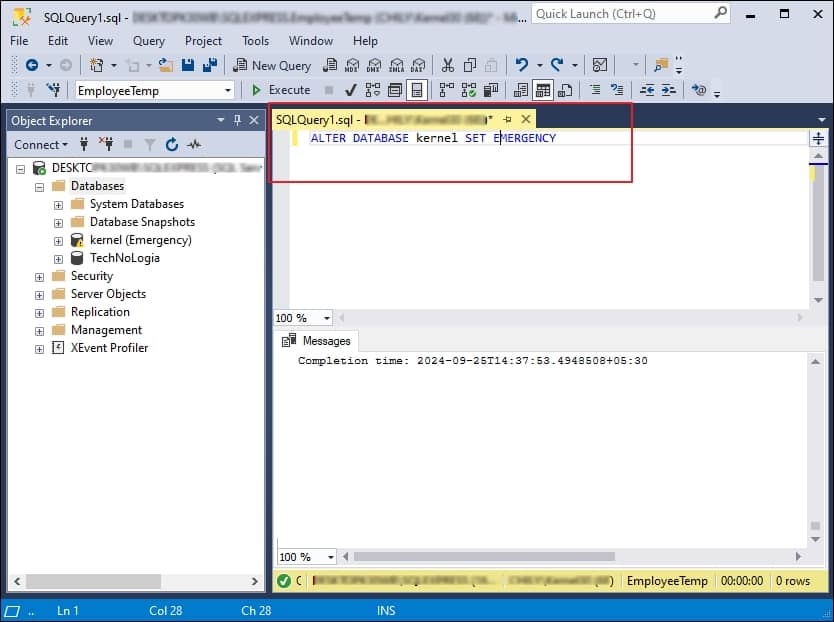Toggle IntelliSense Enabled icon
The height and width of the screenshot is (622, 834).
click(x=417, y=90)
